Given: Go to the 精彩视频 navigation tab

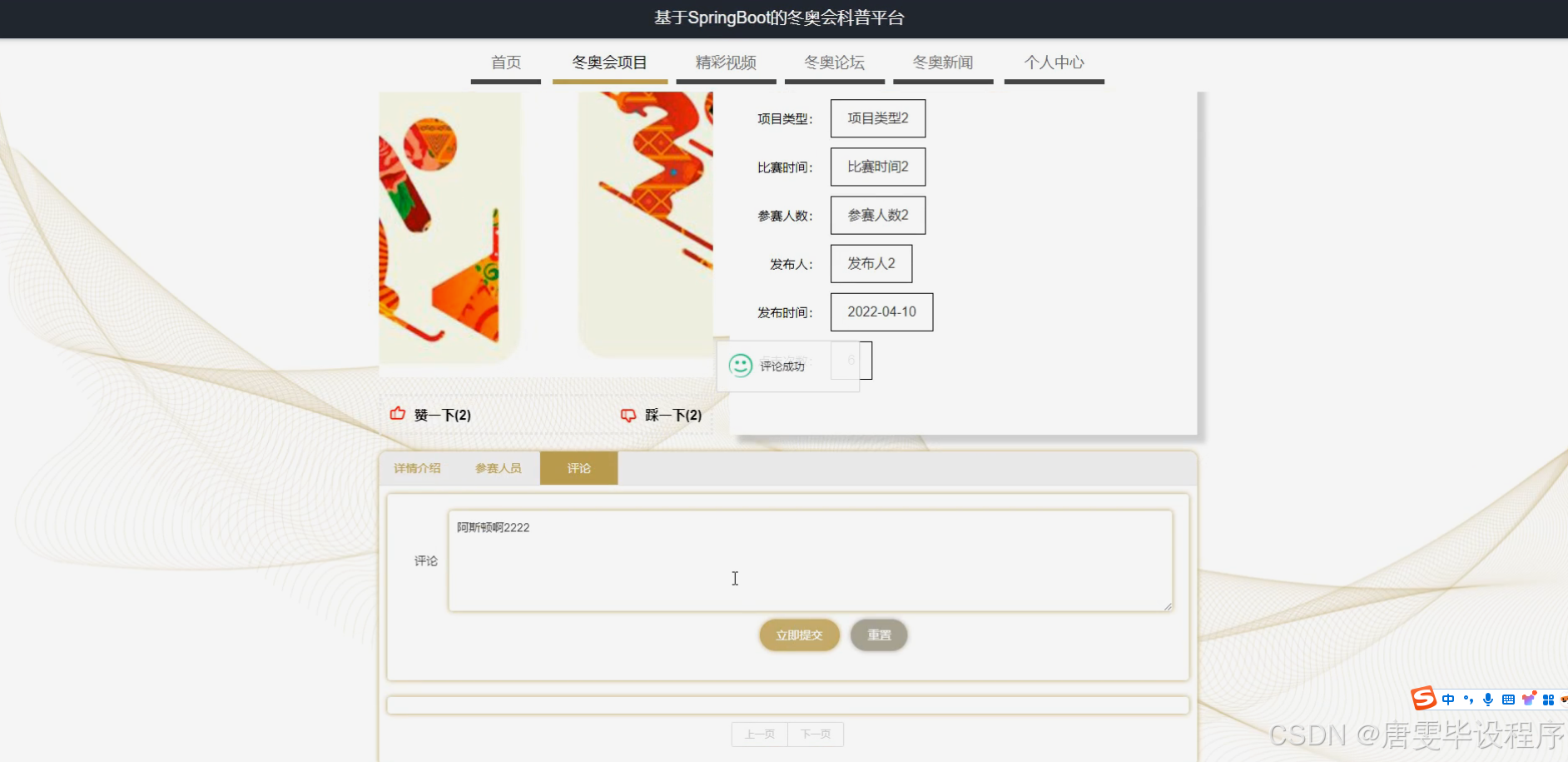Looking at the screenshot, I should (x=726, y=62).
